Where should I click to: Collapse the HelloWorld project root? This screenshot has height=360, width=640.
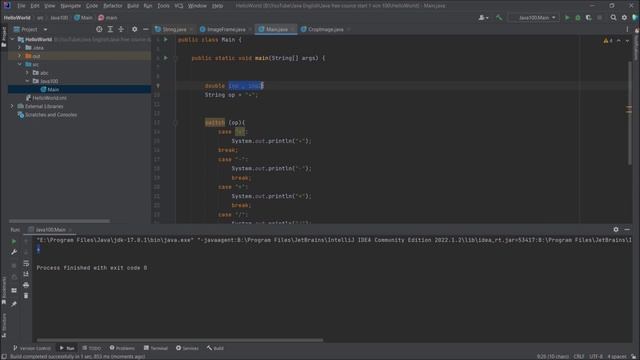[12, 39]
